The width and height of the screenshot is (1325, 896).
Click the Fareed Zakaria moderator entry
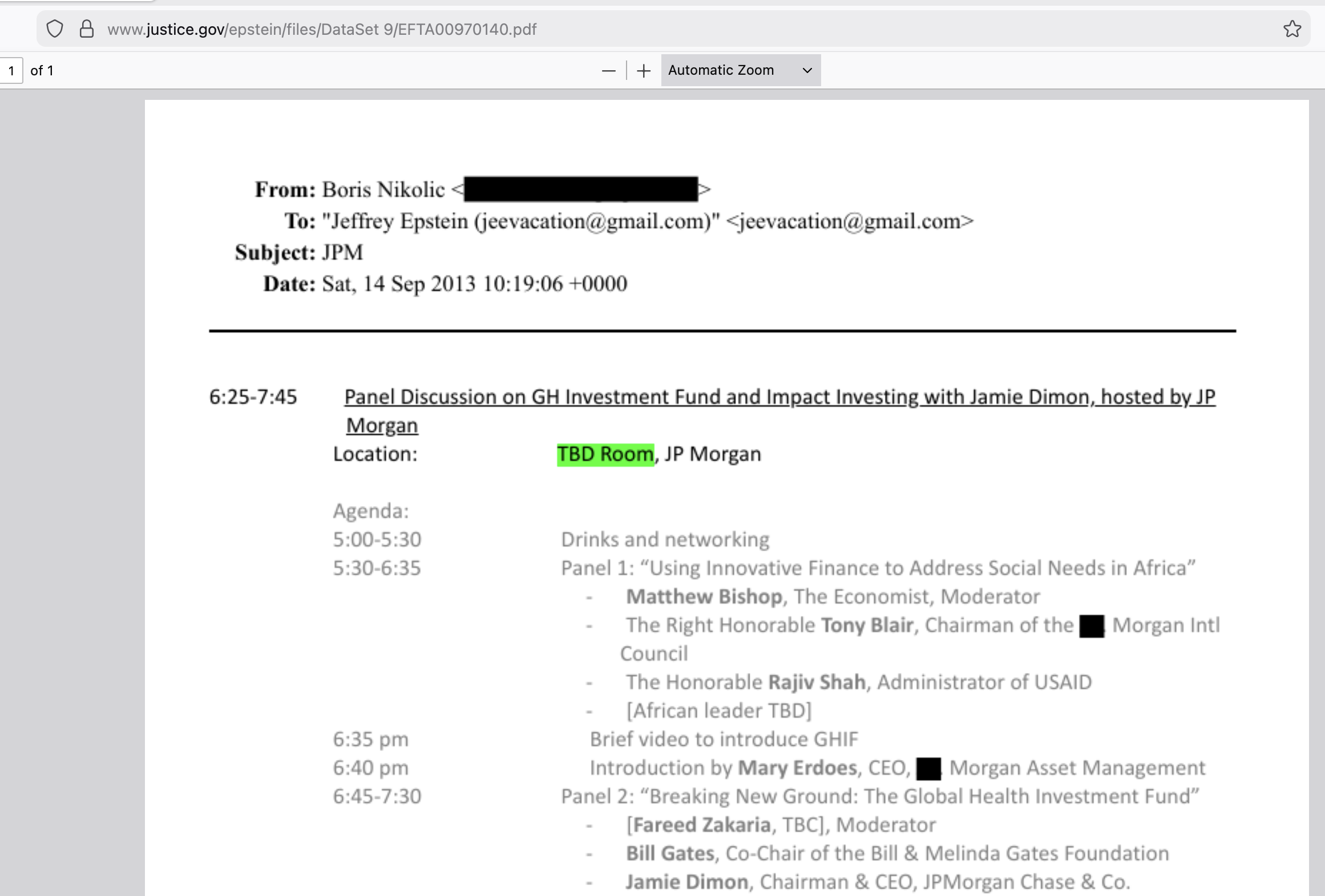701,825
